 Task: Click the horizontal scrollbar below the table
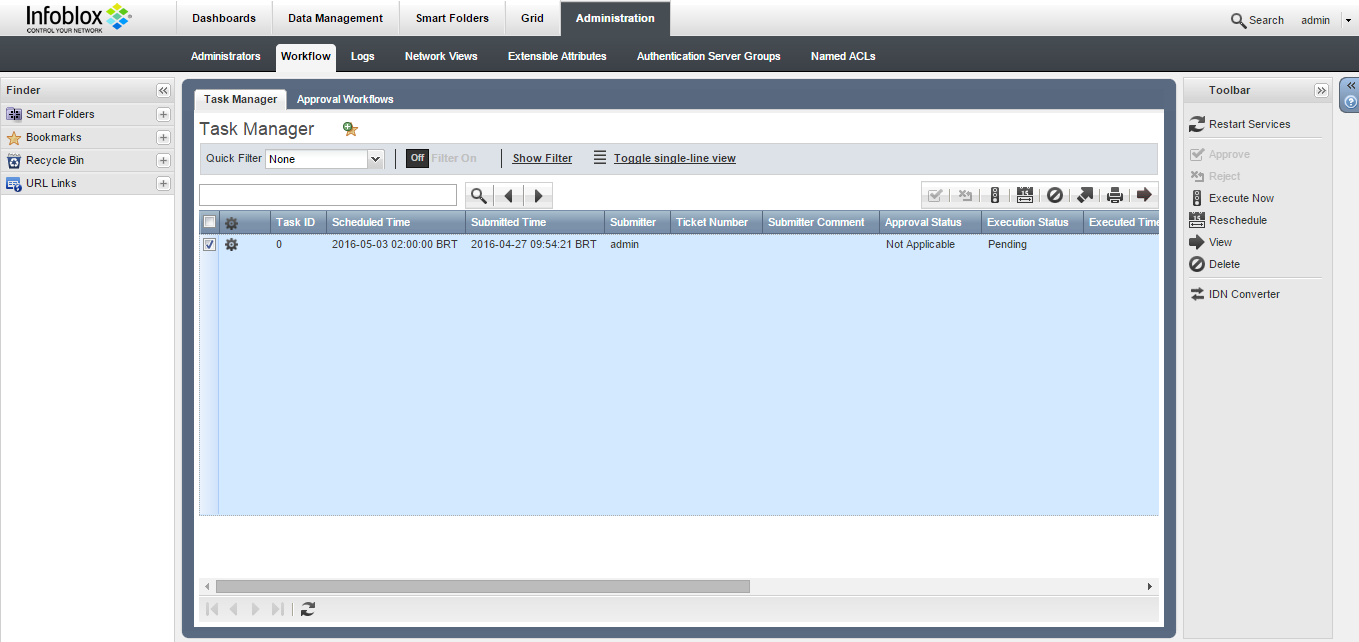click(x=482, y=587)
